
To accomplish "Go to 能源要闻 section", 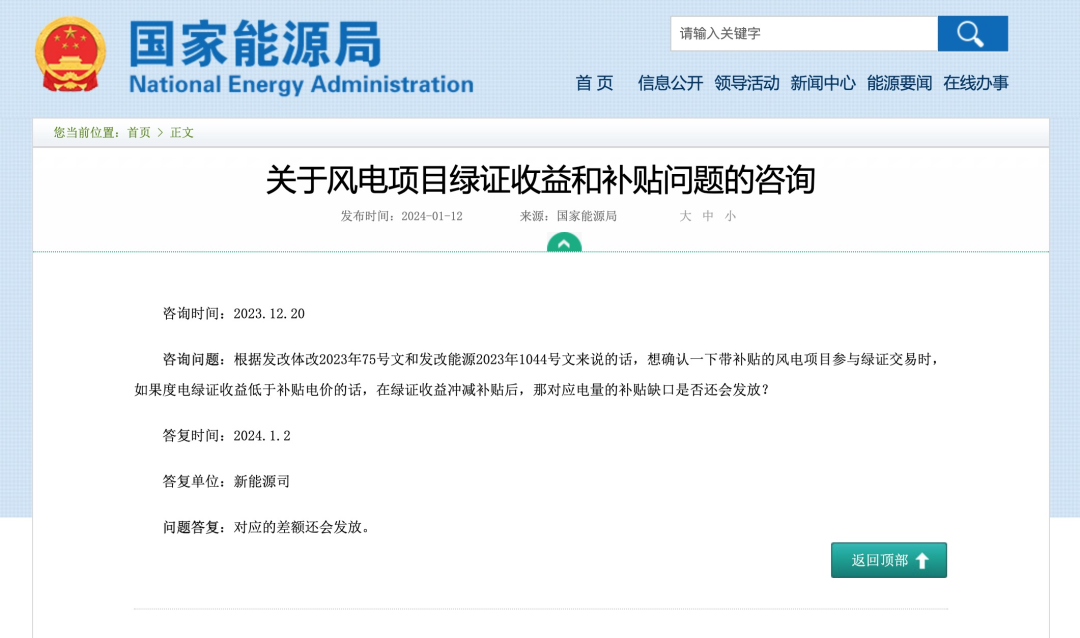I will (x=898, y=84).
